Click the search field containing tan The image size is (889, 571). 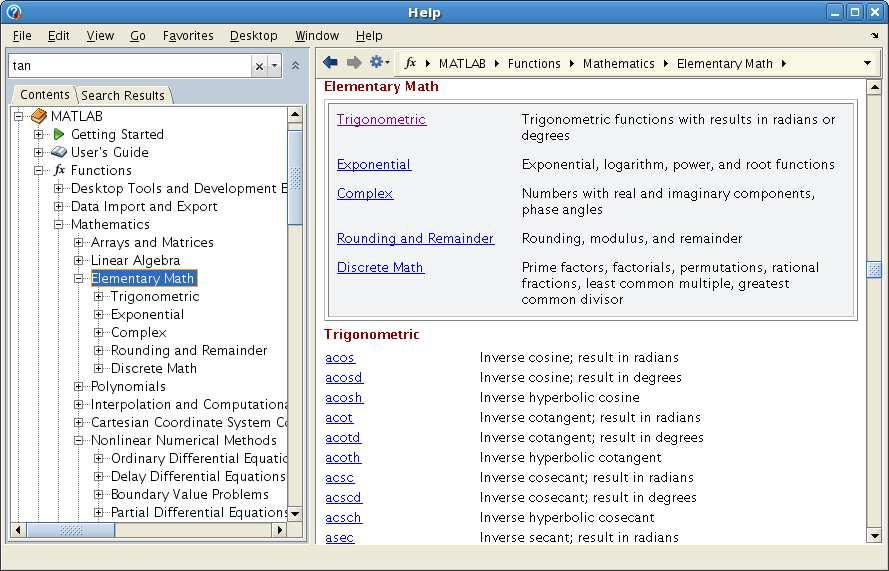tap(130, 66)
